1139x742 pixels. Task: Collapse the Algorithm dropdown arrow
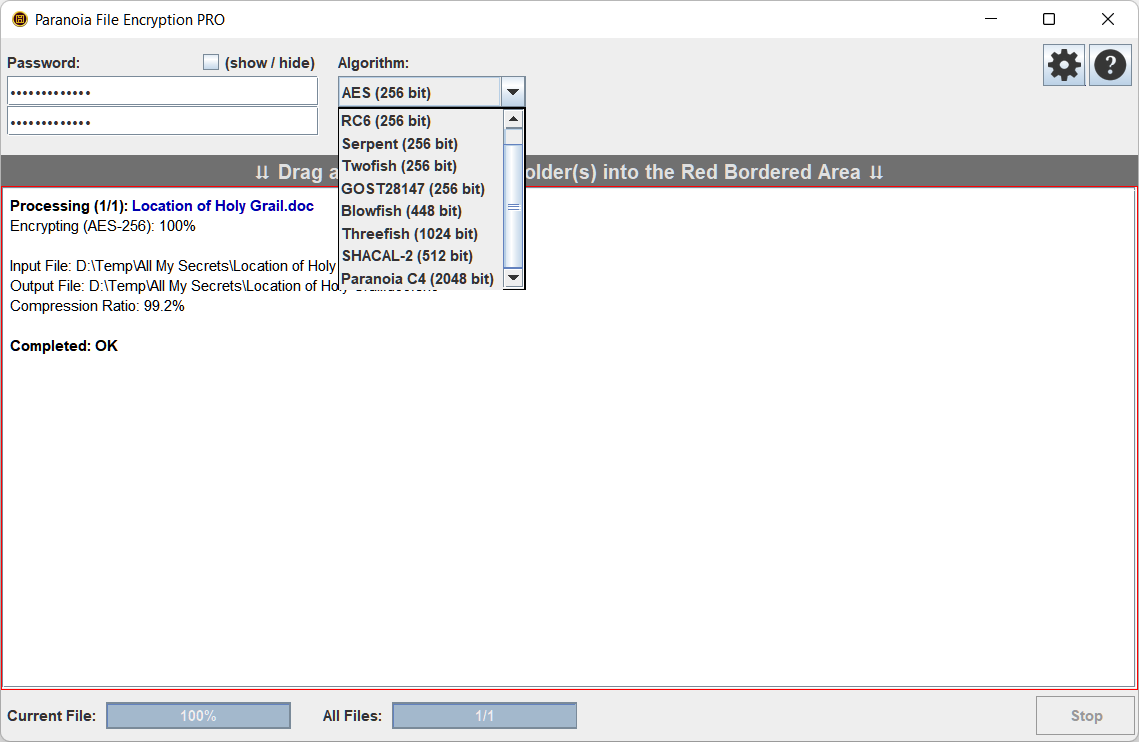513,91
